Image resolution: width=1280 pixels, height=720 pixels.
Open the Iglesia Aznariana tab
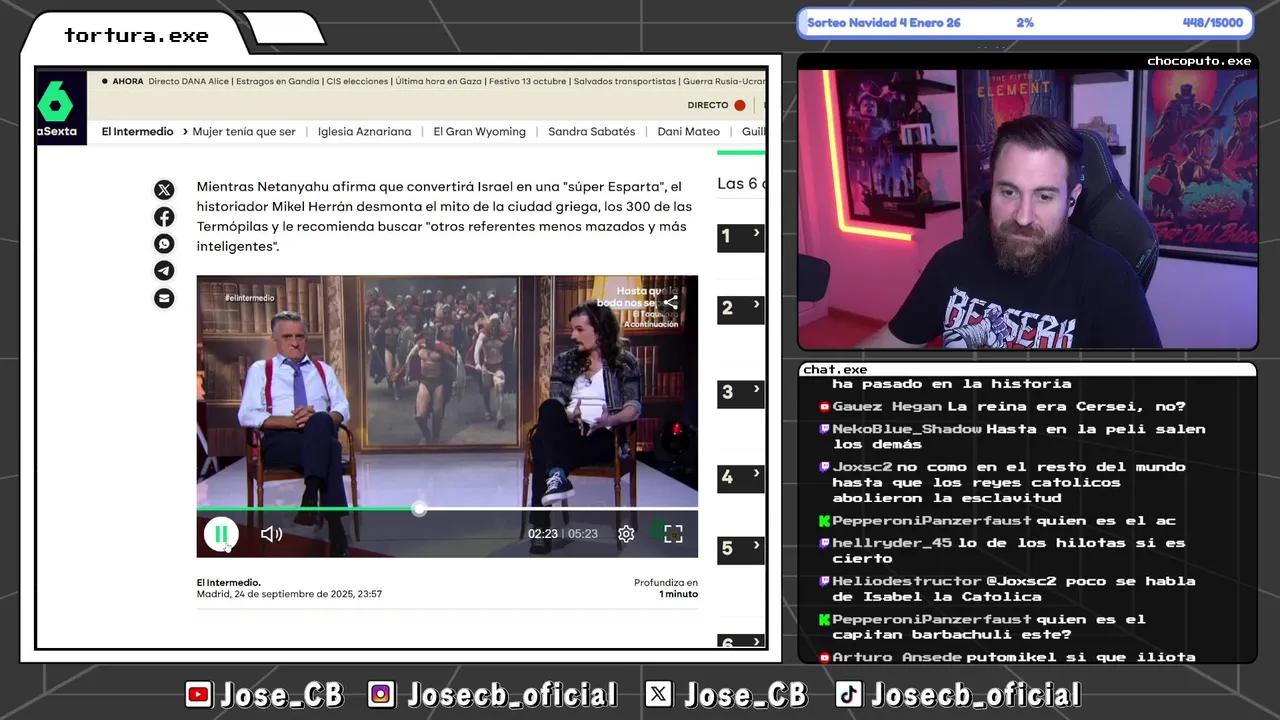click(x=364, y=132)
